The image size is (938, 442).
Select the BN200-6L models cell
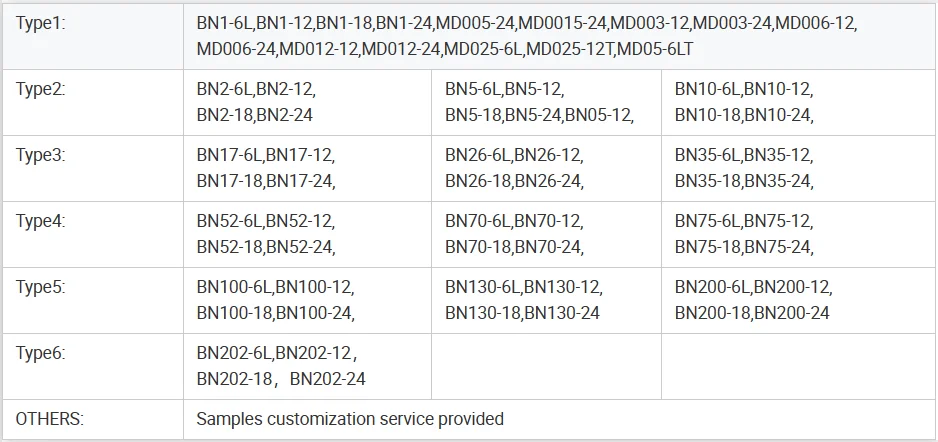click(753, 300)
